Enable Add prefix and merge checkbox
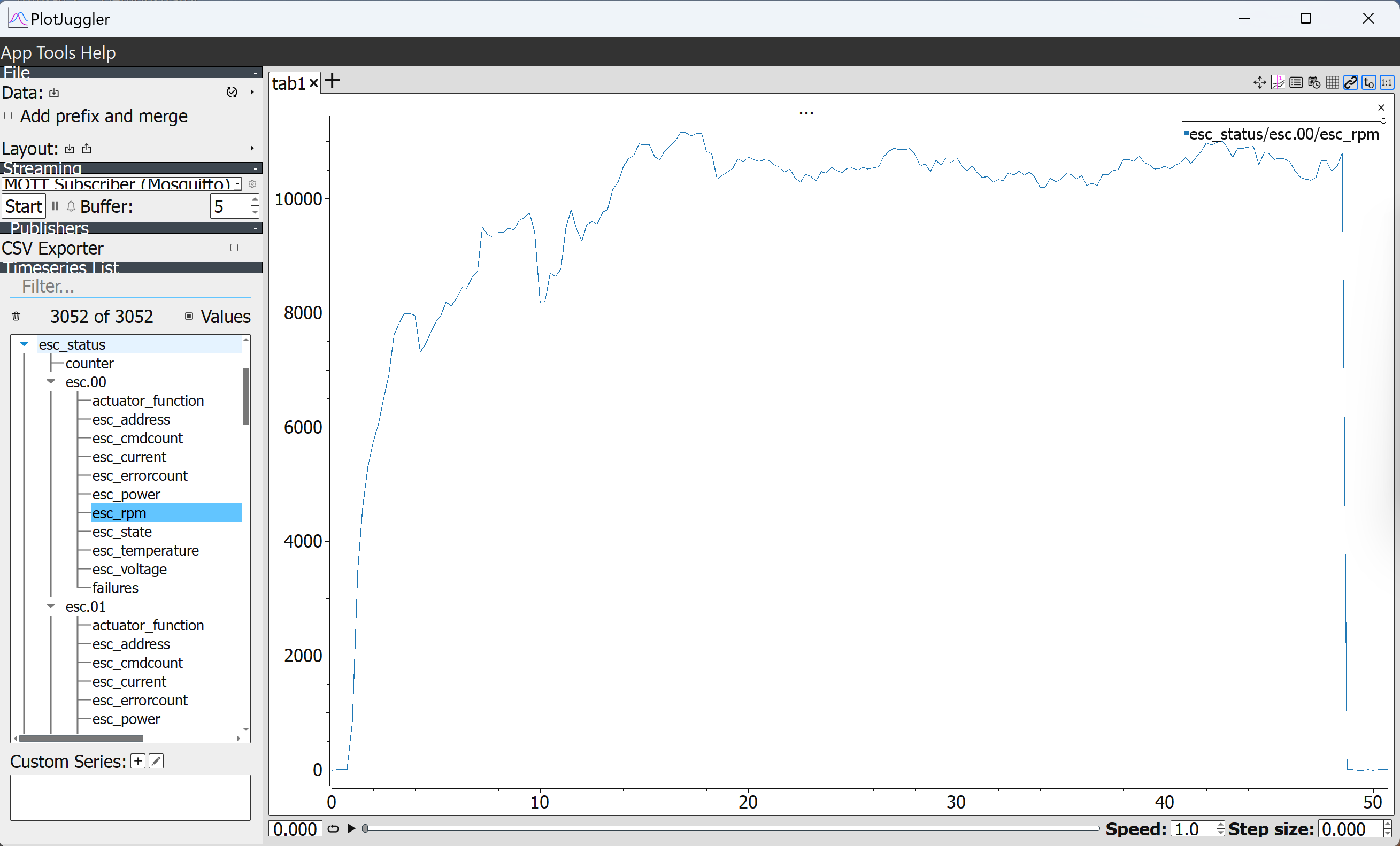The image size is (1400, 846). [x=8, y=116]
